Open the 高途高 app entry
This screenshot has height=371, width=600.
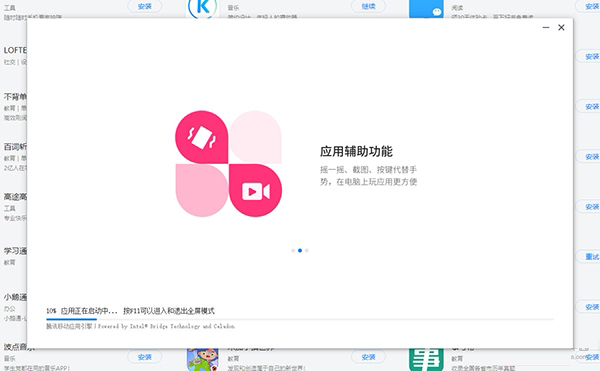click(x=15, y=197)
